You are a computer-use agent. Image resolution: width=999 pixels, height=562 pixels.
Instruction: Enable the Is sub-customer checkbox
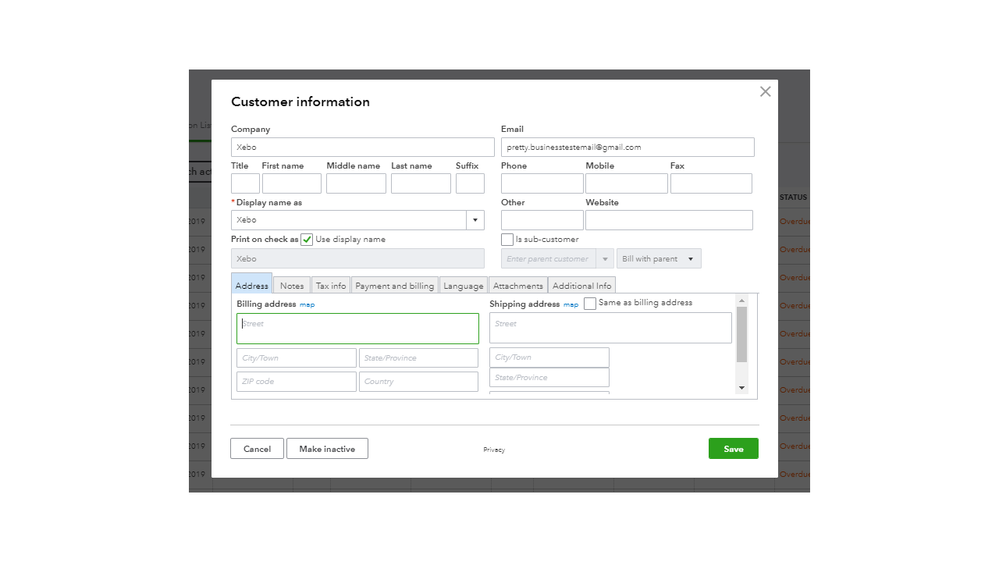[x=507, y=240]
